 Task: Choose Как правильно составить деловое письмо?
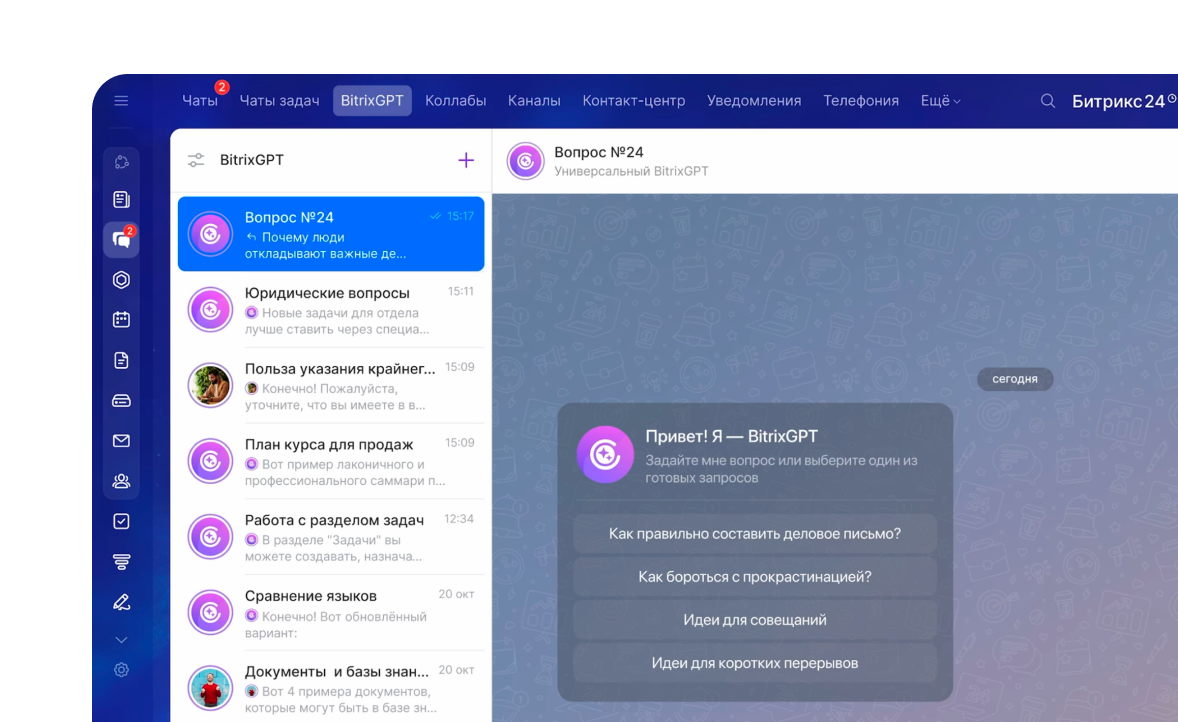click(x=754, y=533)
